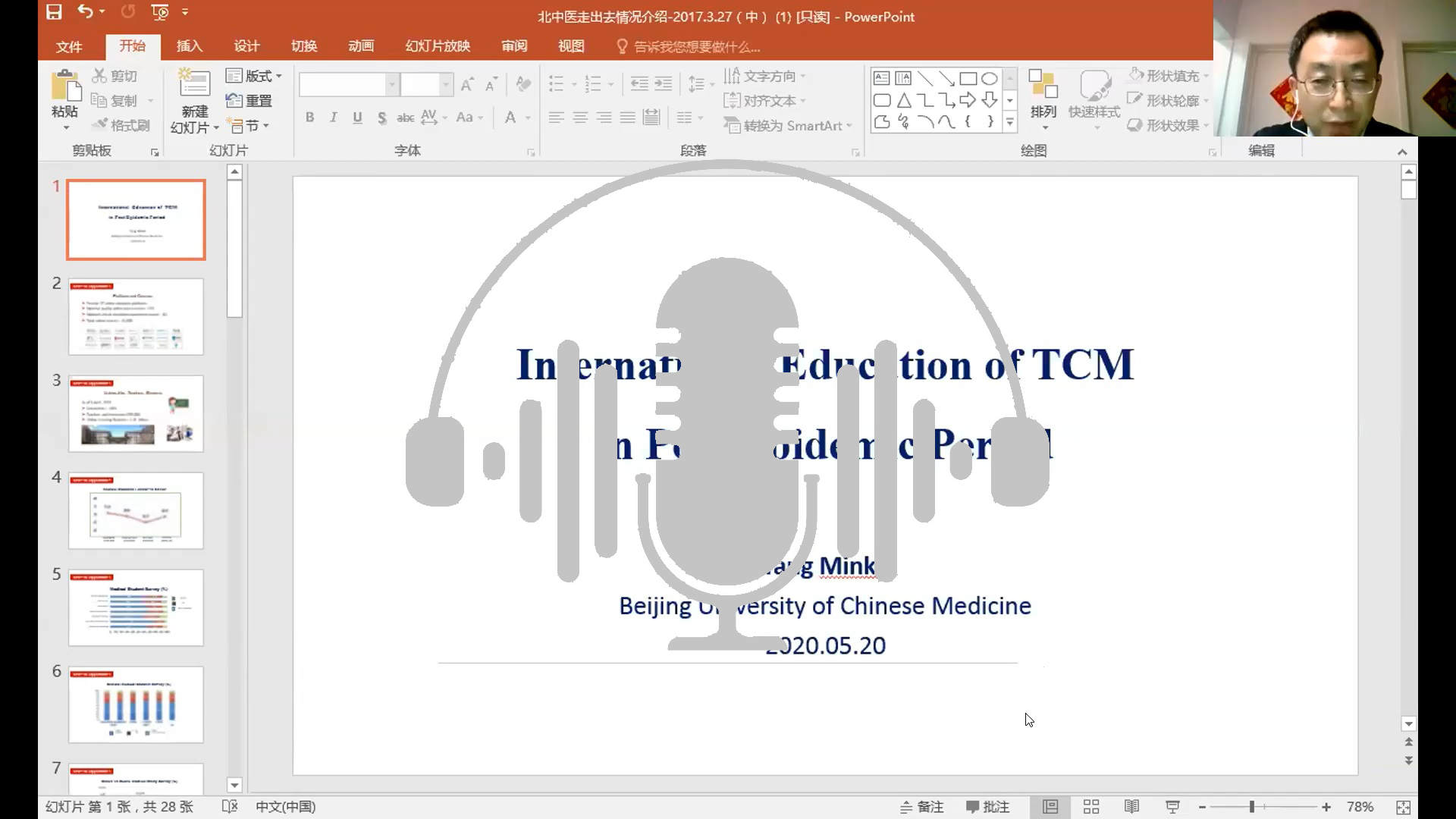The height and width of the screenshot is (819, 1456).
Task: Switch to Reading view icon
Action: 1131,807
